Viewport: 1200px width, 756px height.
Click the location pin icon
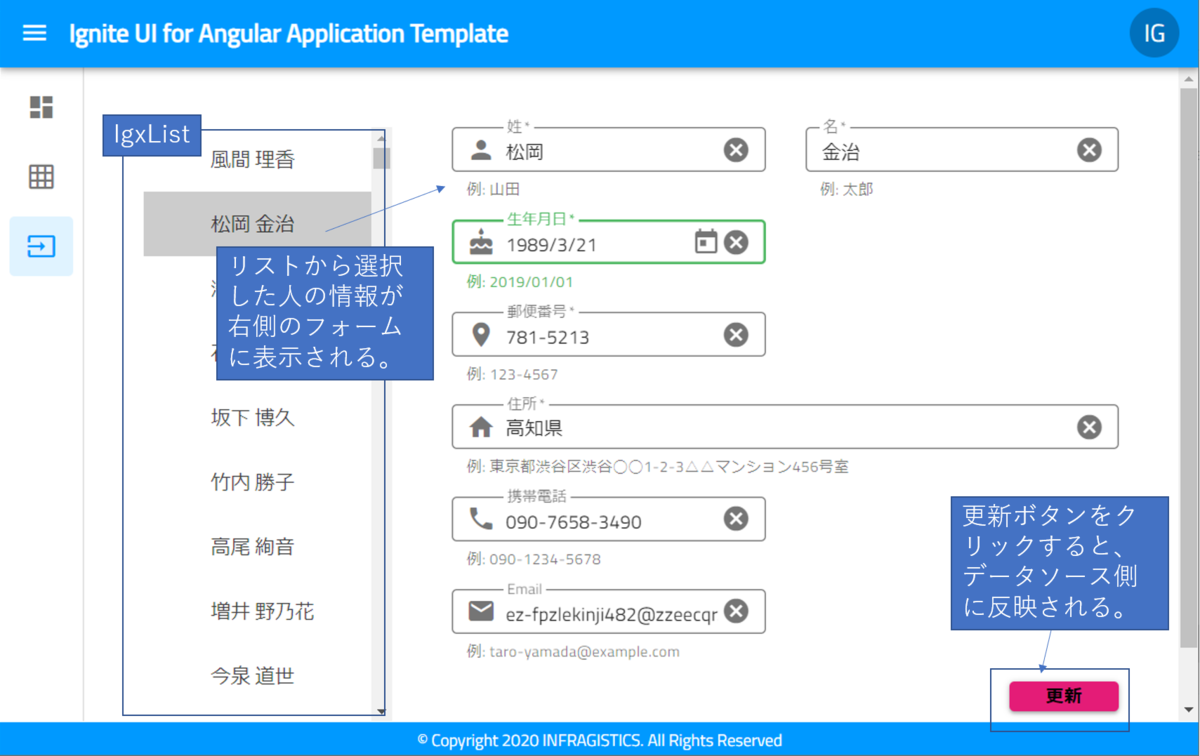click(x=481, y=335)
